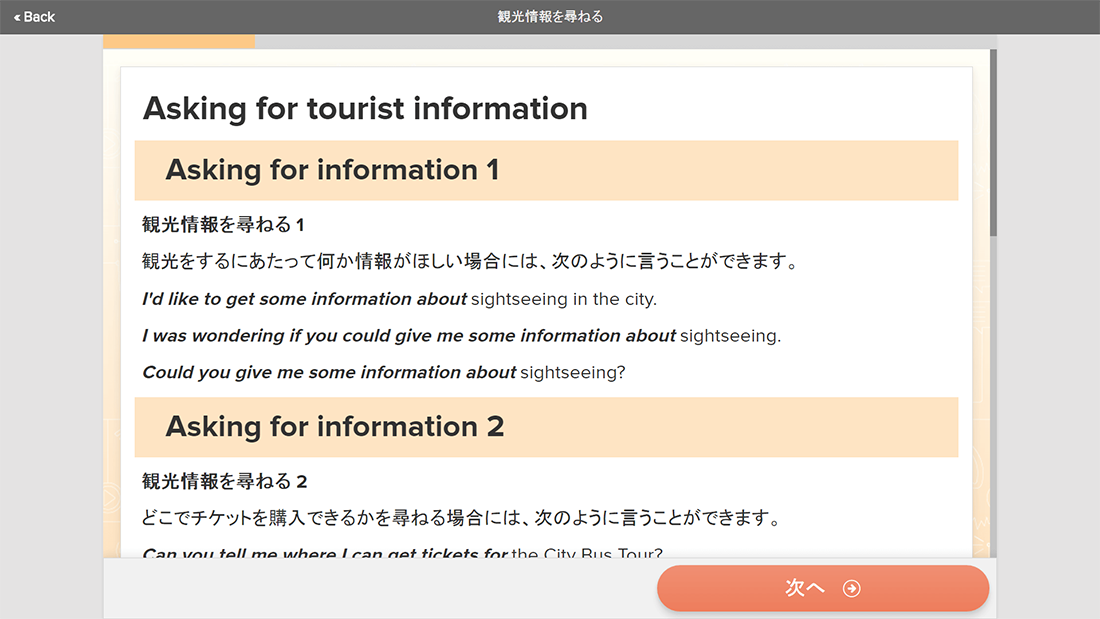The image size is (1100, 619).
Task: Click the circled arrow icon in 次へ button
Action: [x=852, y=589]
